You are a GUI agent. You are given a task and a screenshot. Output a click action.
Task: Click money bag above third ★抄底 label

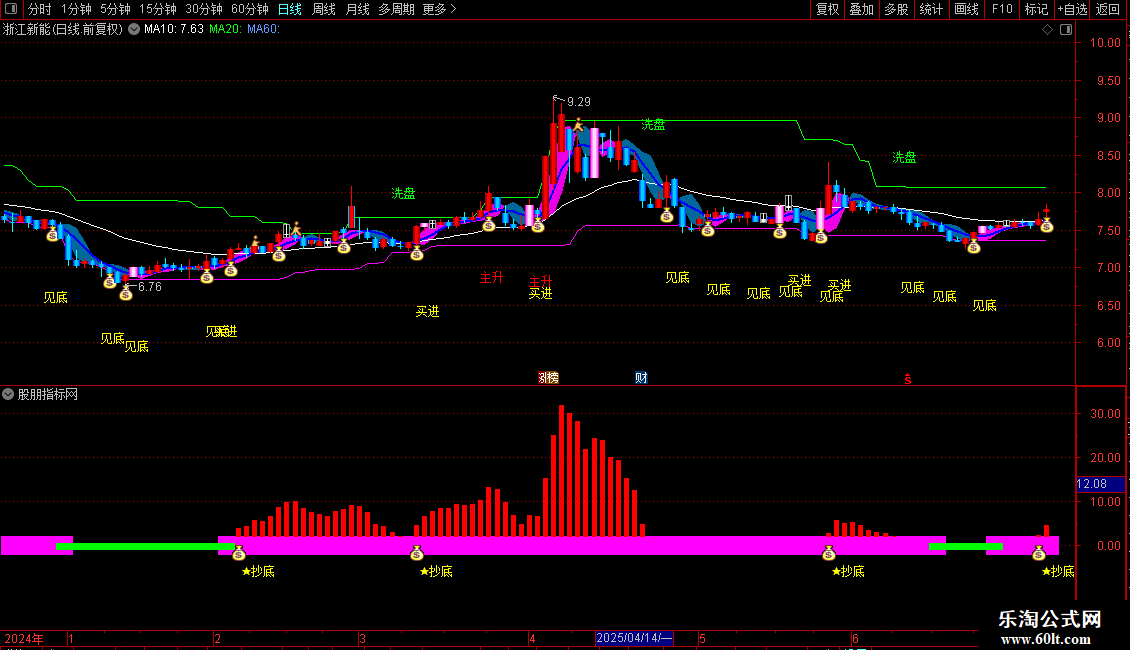(x=829, y=553)
